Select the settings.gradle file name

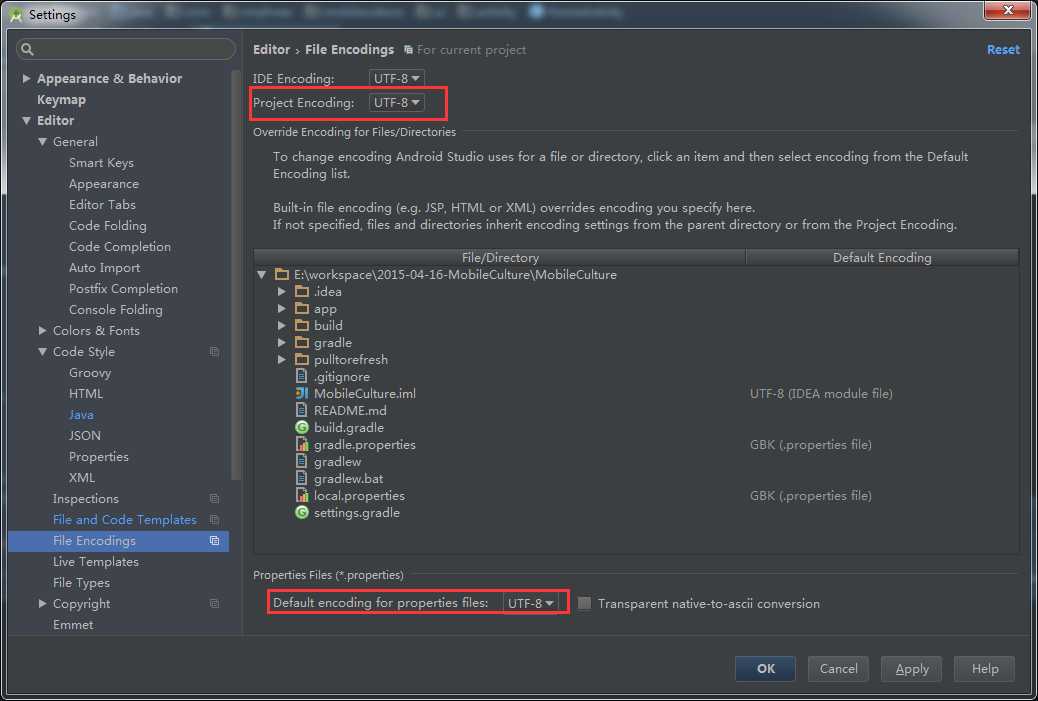pos(357,512)
